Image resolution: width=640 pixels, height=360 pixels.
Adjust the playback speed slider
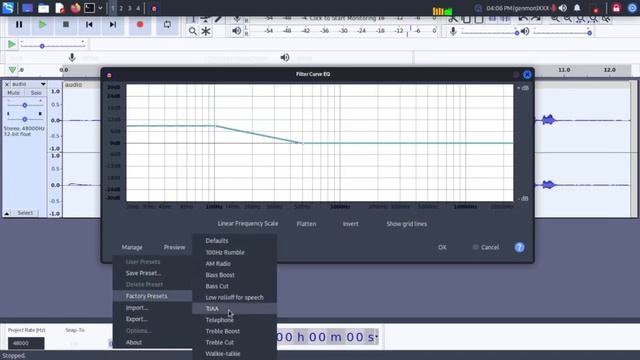pyautogui.click(x=52, y=45)
